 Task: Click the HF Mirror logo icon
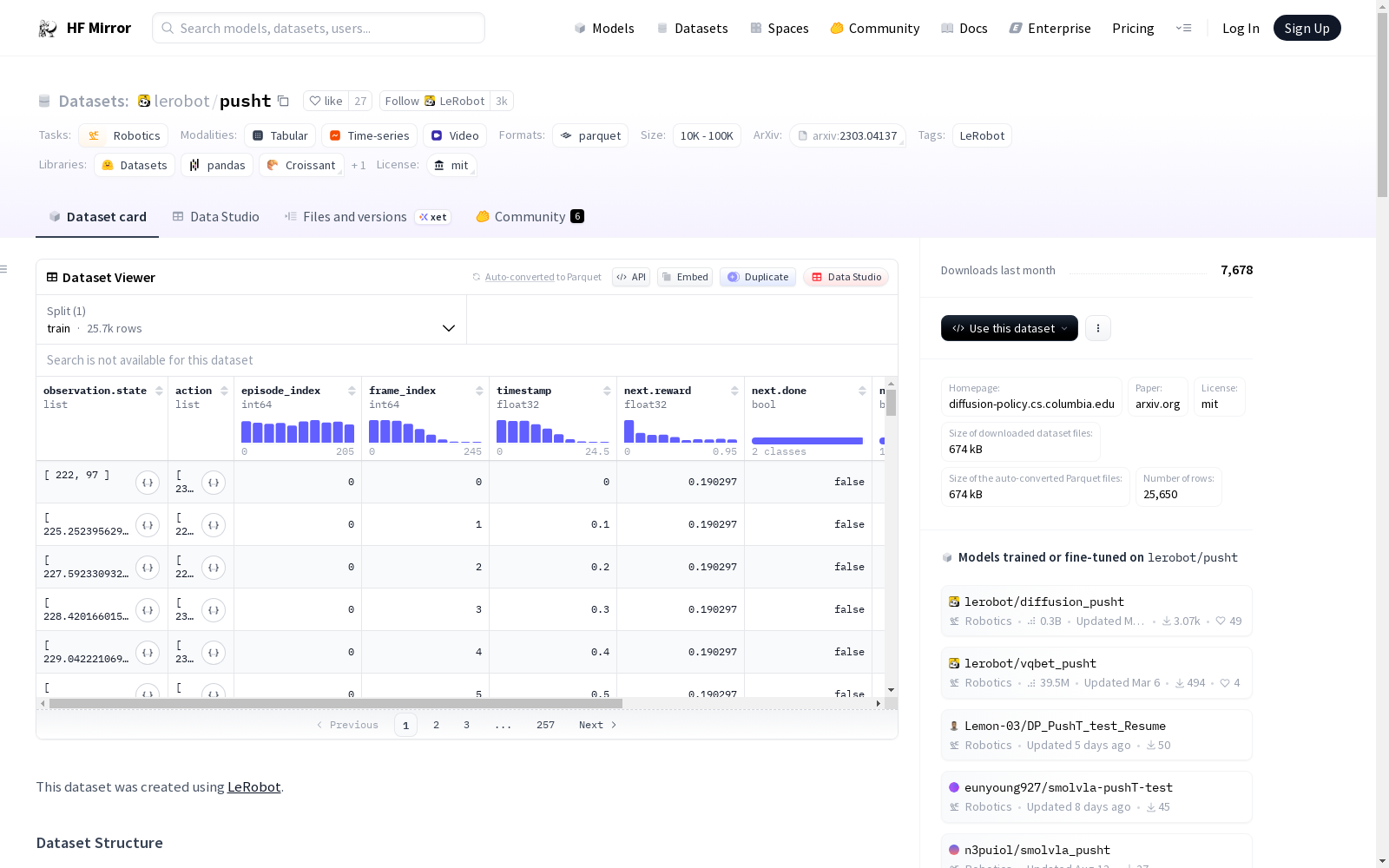(x=48, y=29)
